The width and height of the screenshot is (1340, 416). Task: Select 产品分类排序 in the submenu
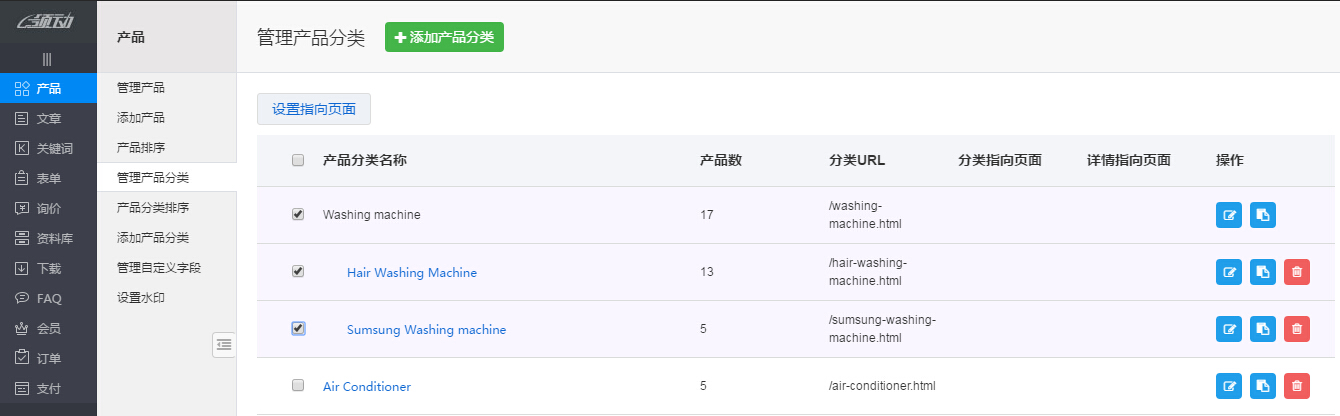coord(153,208)
